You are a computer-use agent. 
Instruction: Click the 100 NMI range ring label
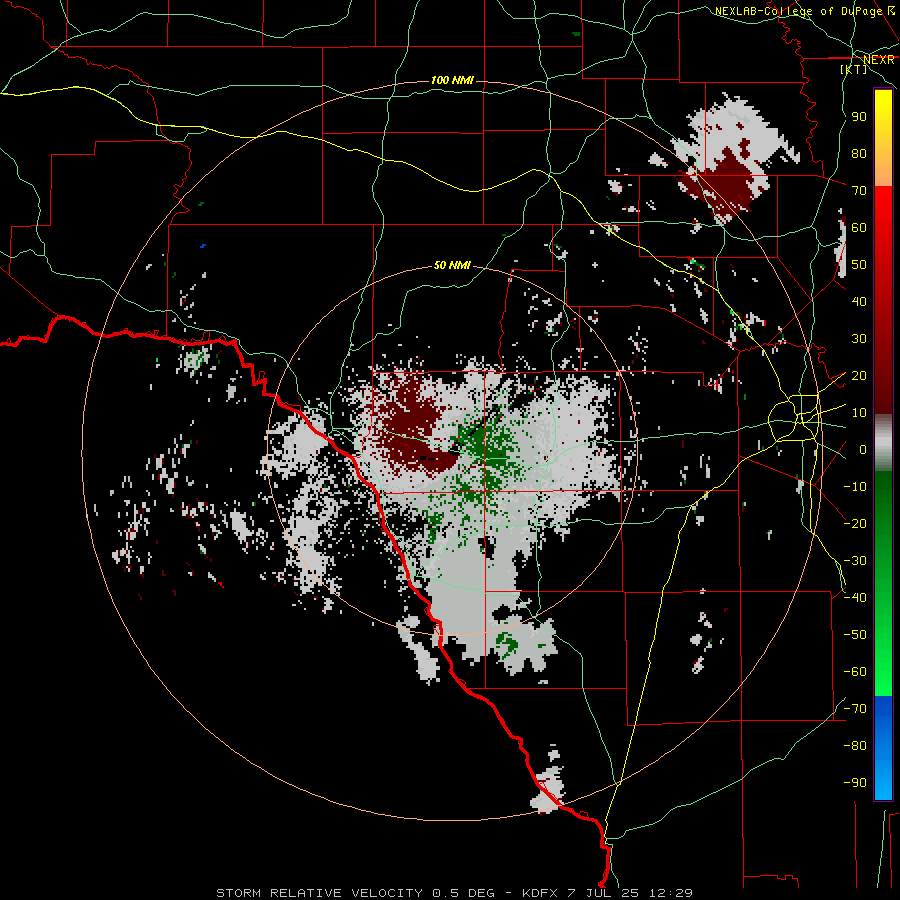click(452, 80)
